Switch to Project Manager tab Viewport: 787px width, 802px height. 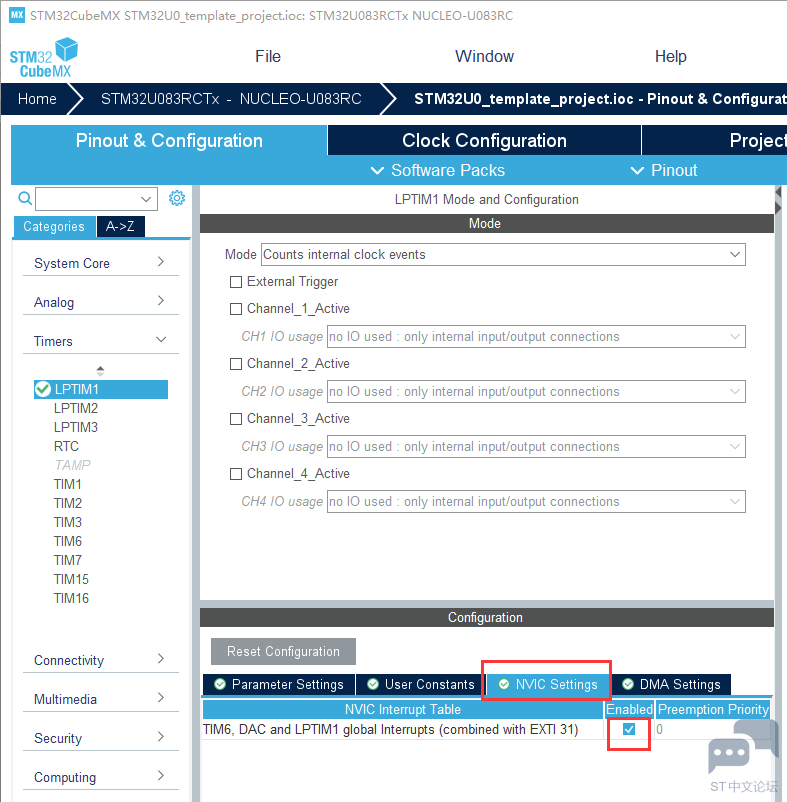pos(714,140)
